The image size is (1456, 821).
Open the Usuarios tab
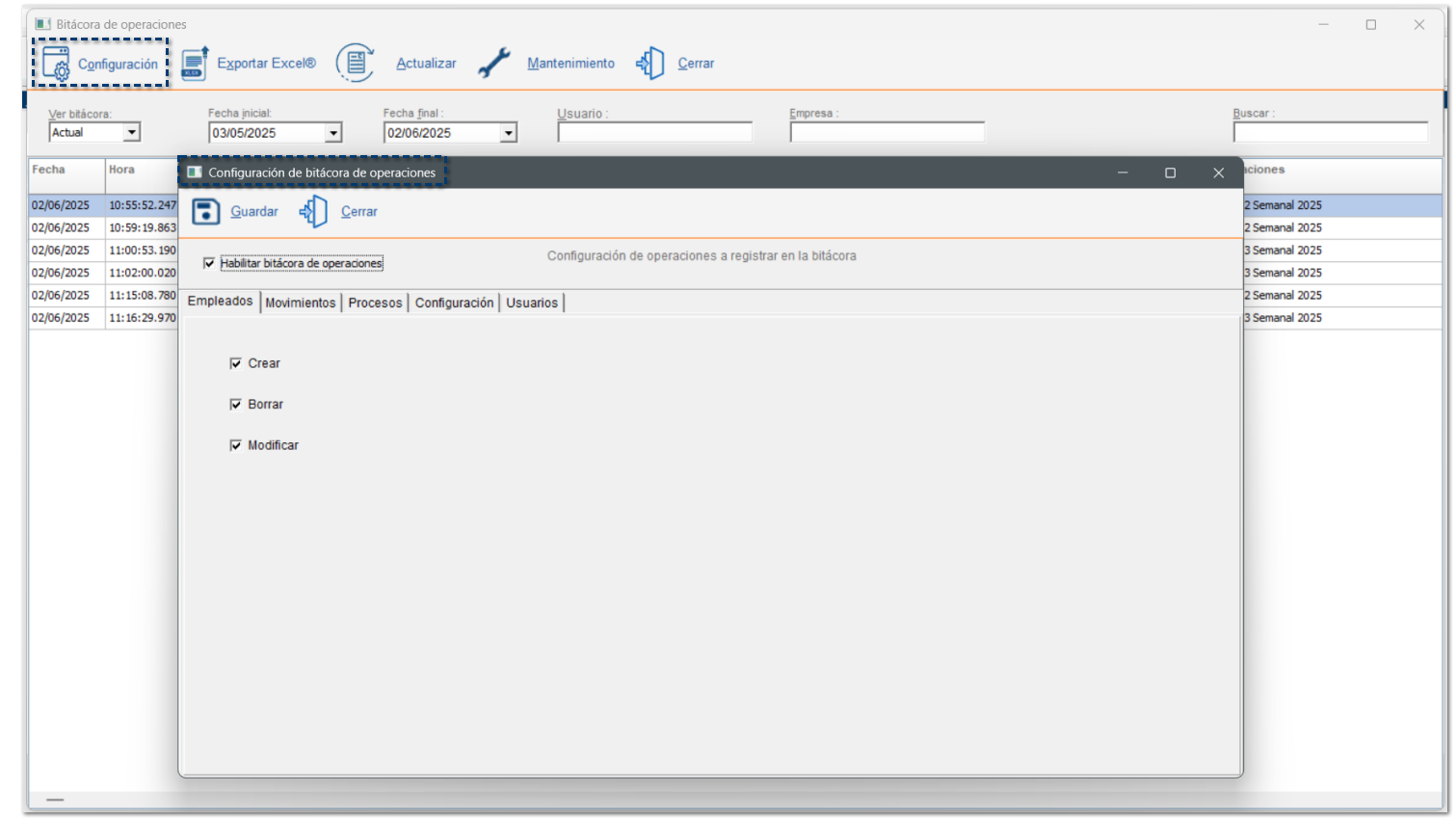pos(532,303)
